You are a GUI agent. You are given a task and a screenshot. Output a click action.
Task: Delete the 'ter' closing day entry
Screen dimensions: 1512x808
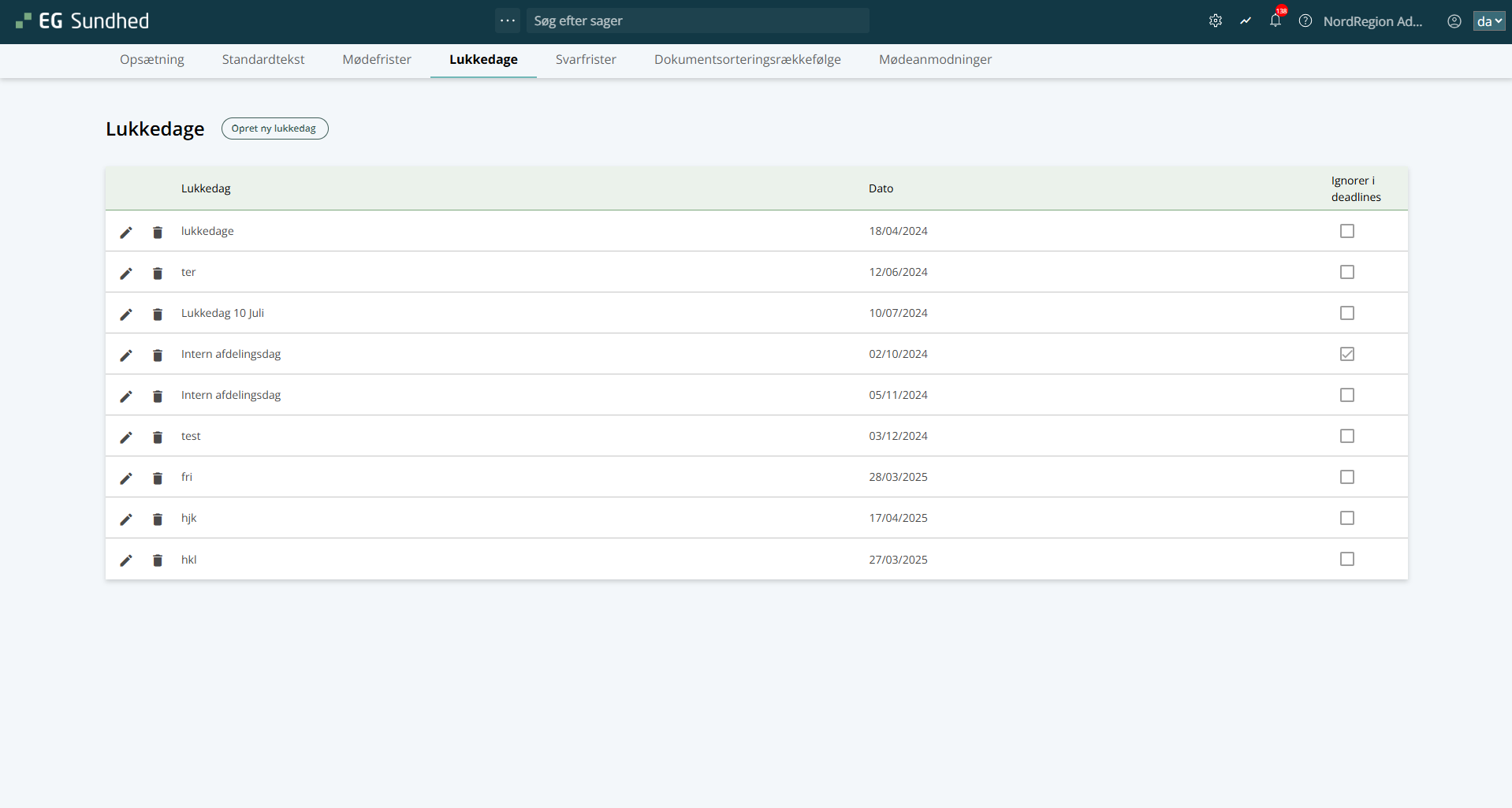(x=158, y=273)
